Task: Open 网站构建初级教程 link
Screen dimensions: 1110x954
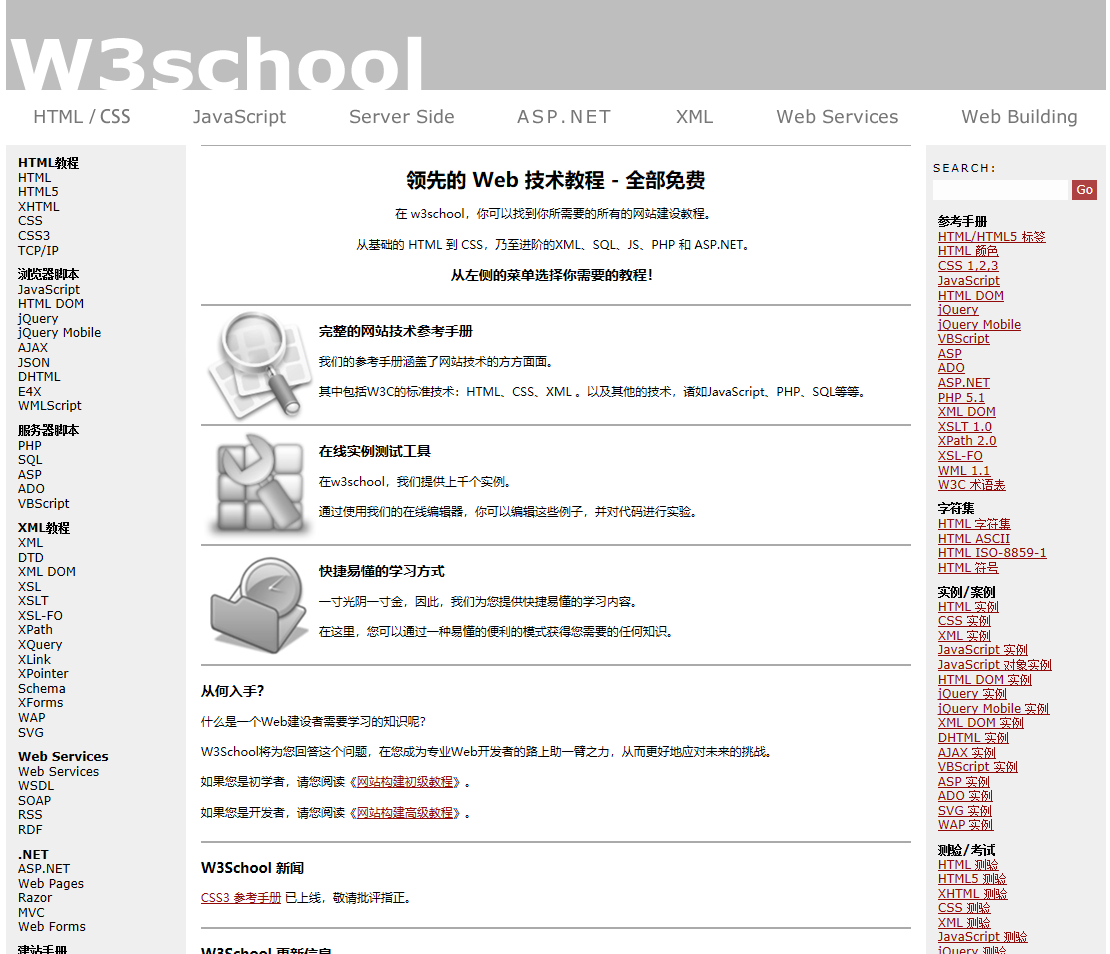Action: pos(405,782)
